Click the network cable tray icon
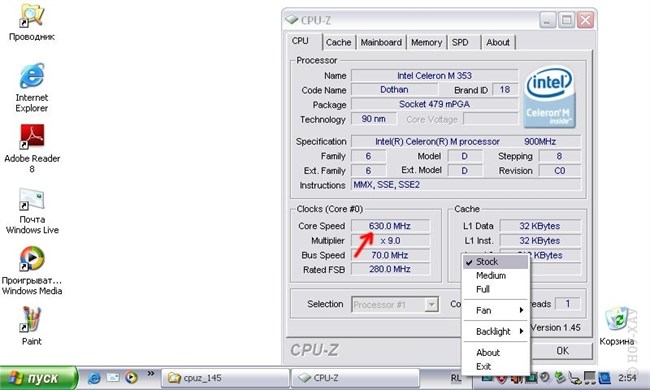 pos(574,378)
